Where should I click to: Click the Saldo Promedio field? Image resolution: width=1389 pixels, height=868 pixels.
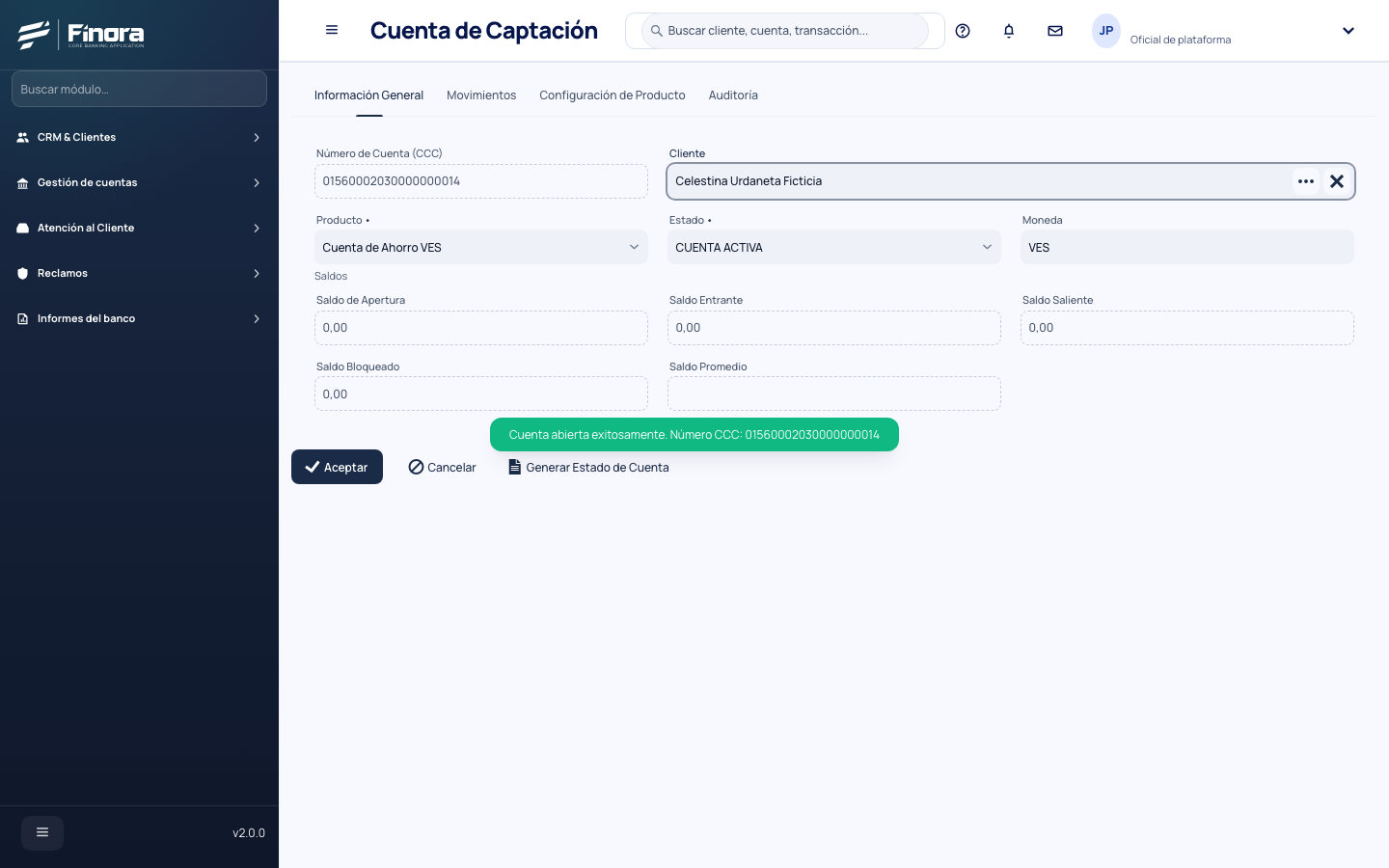(834, 393)
